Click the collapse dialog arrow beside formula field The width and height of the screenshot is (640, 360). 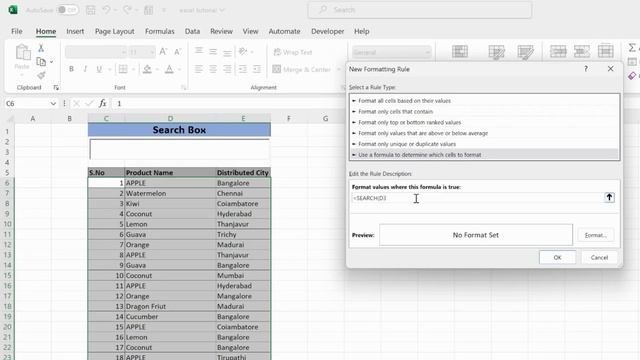point(609,198)
